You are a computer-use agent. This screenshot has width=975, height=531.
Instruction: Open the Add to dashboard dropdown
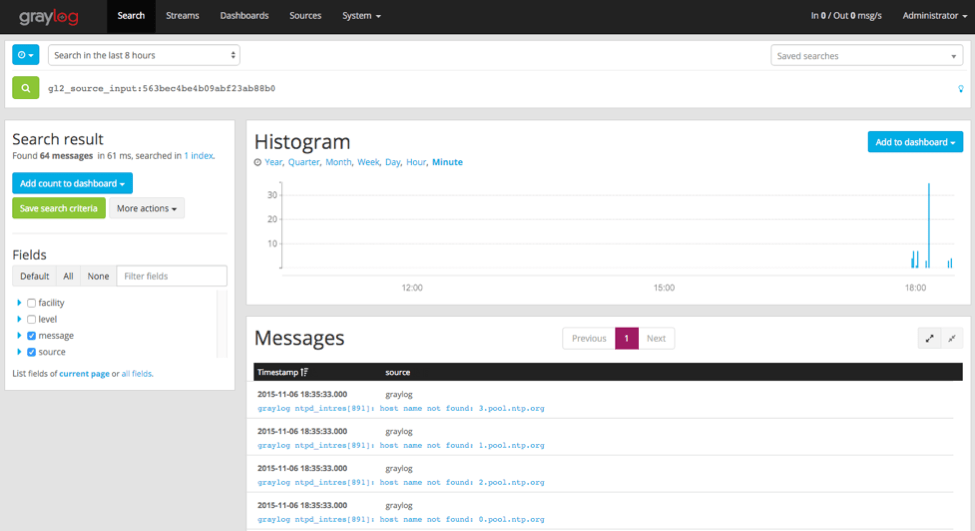point(915,142)
